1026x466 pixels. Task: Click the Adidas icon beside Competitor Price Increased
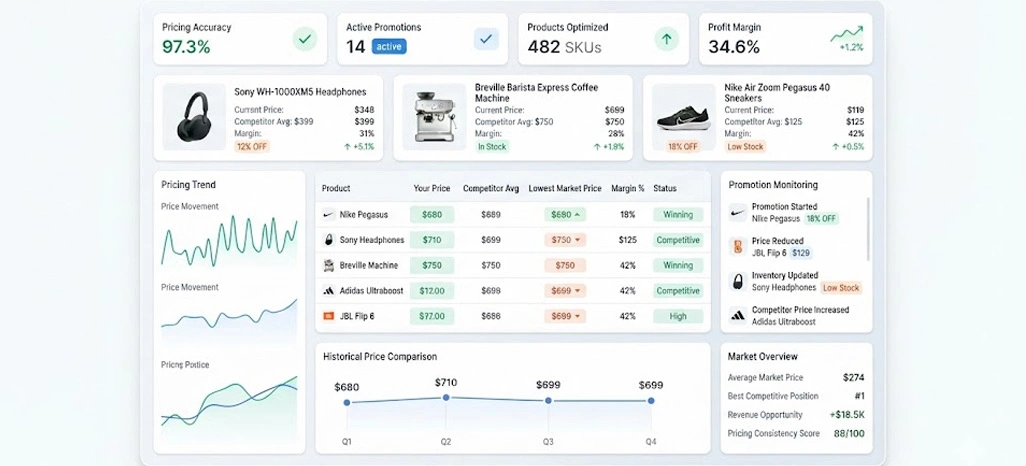(x=738, y=315)
